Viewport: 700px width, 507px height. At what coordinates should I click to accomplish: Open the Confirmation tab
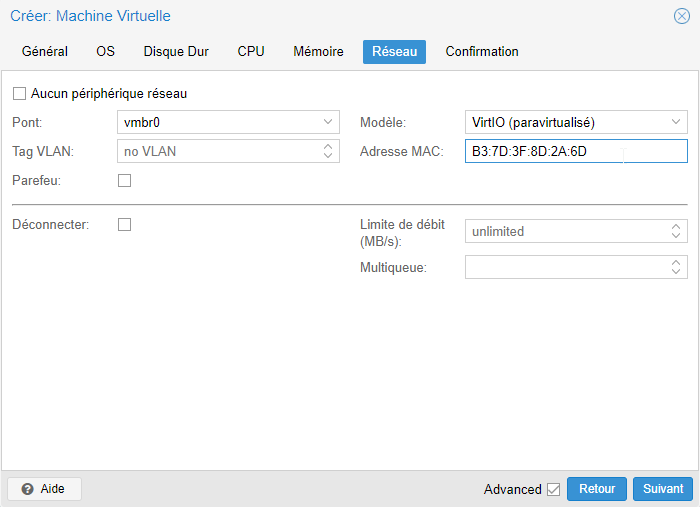coord(482,51)
